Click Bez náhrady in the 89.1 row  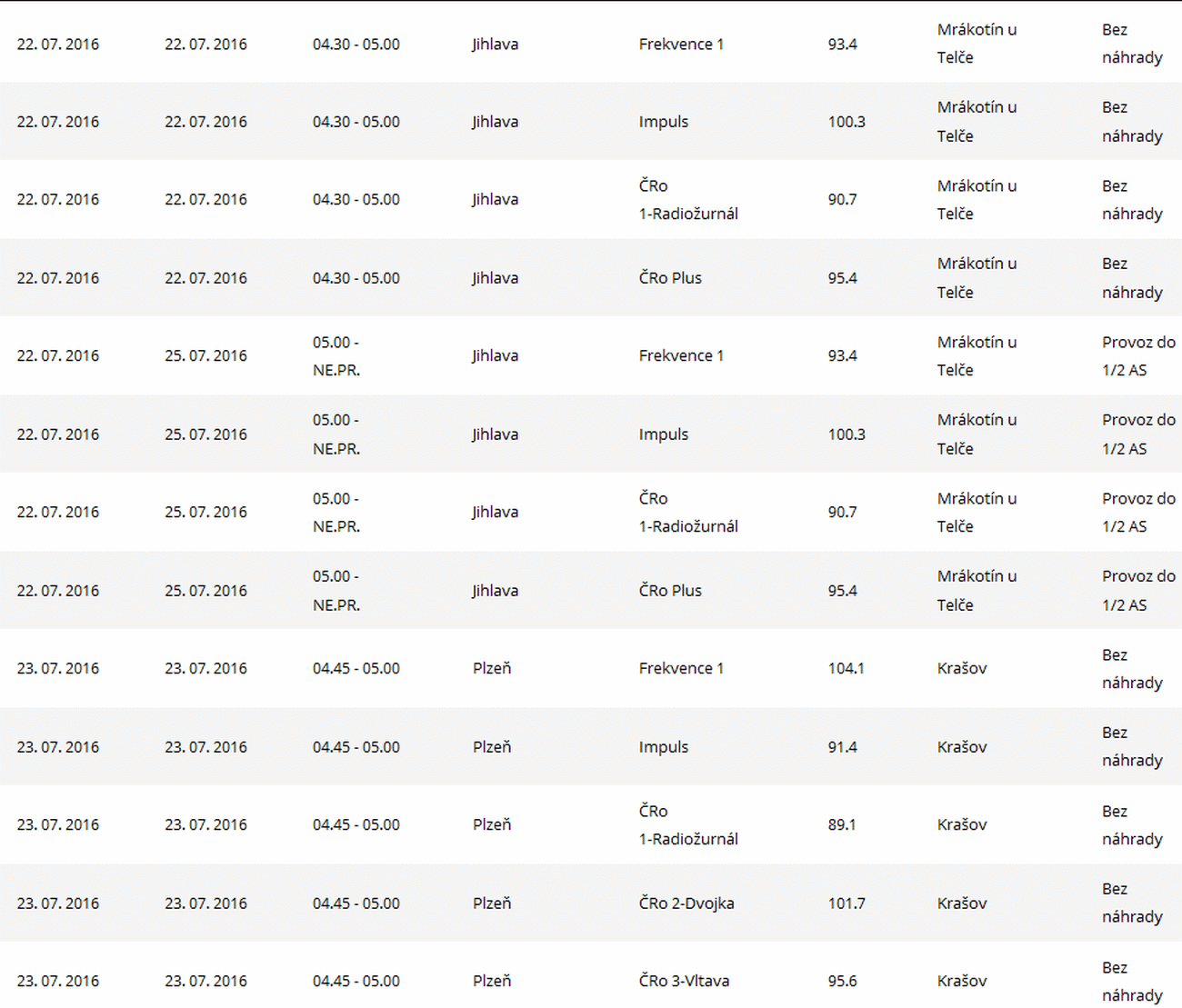click(1131, 824)
